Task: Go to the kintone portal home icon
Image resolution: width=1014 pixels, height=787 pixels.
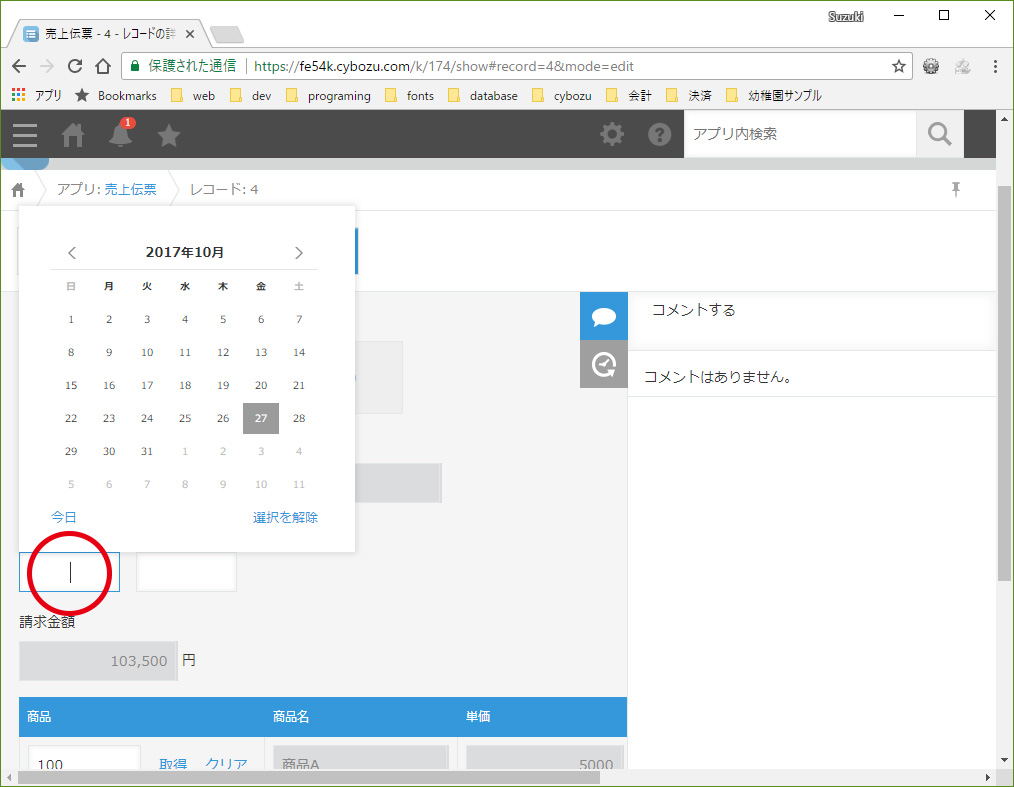Action: pos(72,135)
